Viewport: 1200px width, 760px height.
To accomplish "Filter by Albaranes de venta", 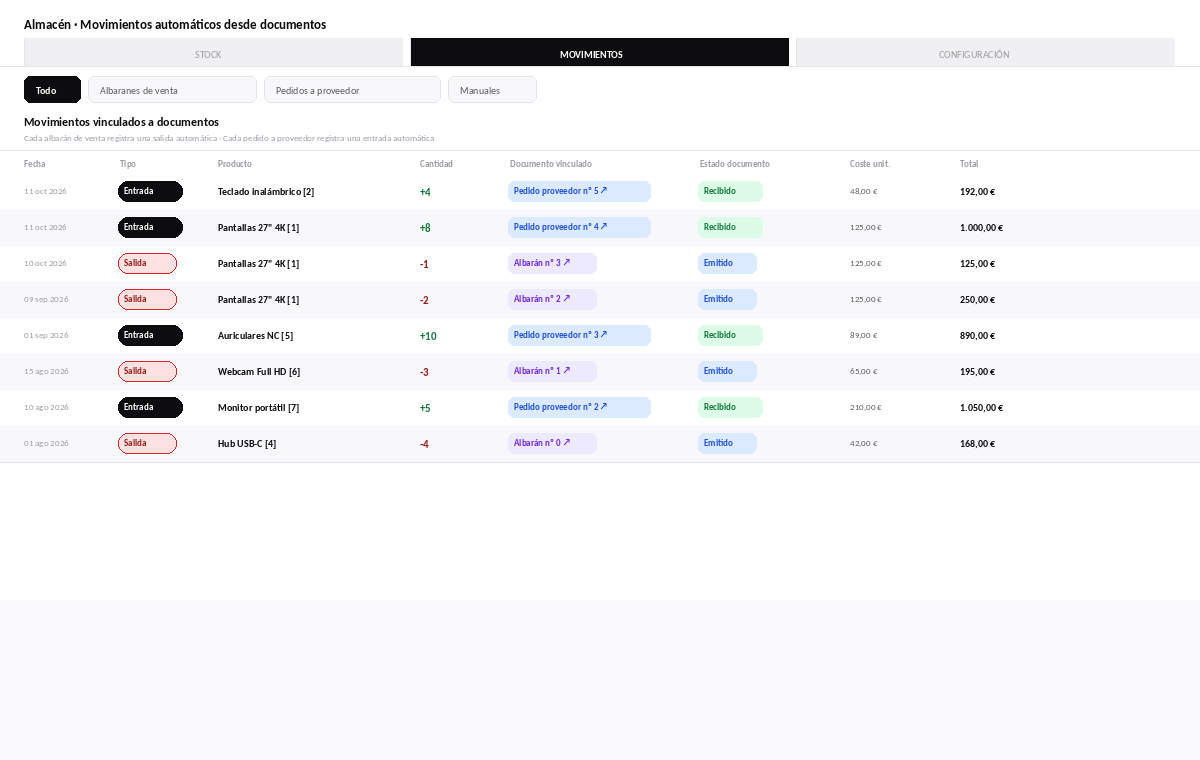I will pyautogui.click(x=172, y=90).
